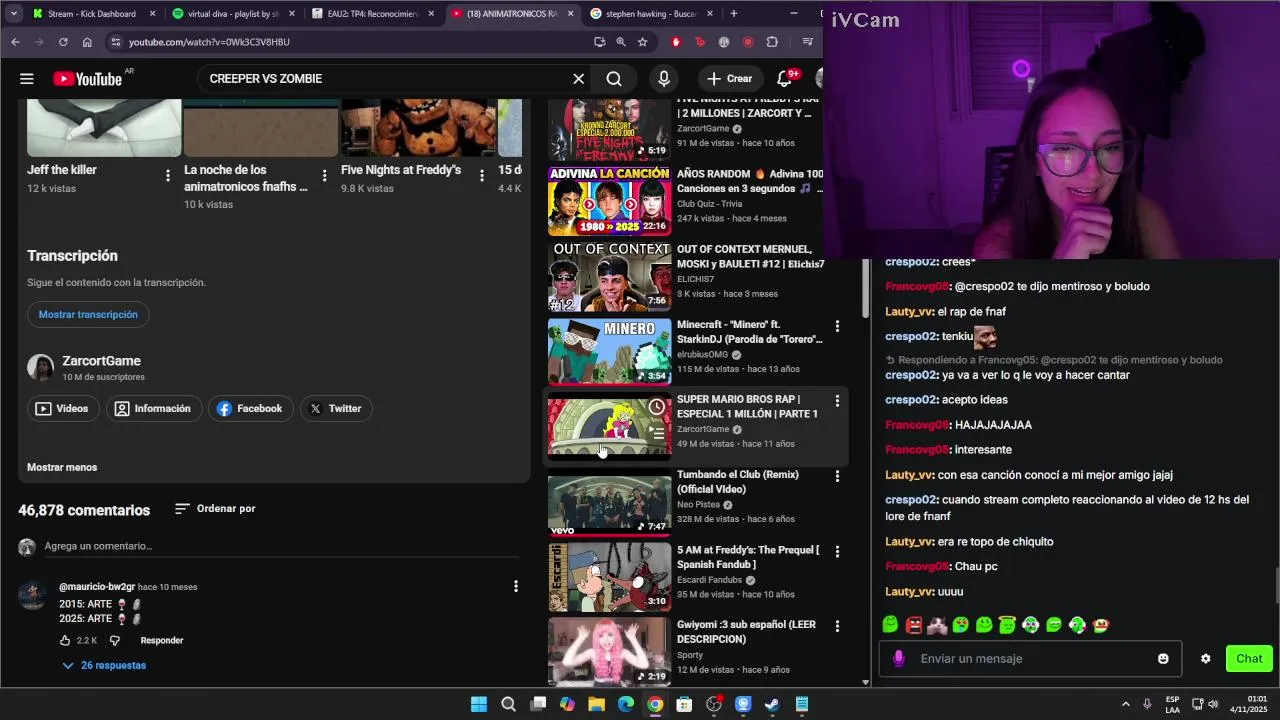Open options menu for mauricio-bw2gr comment

pyautogui.click(x=516, y=586)
